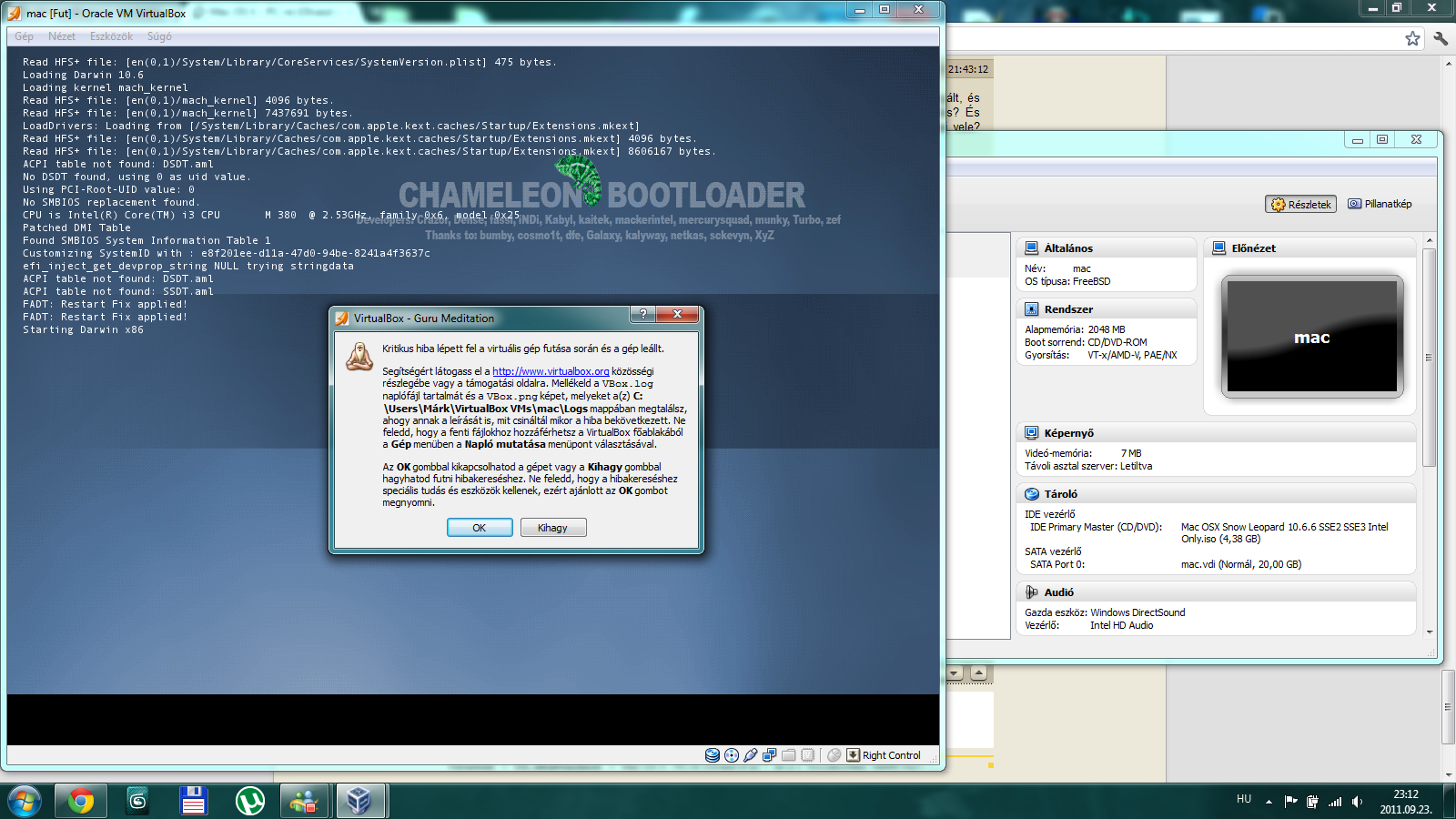Screen dimensions: 1456x819
Task: Click the Guru Meditation figure icon in the dialog
Action: click(x=359, y=356)
